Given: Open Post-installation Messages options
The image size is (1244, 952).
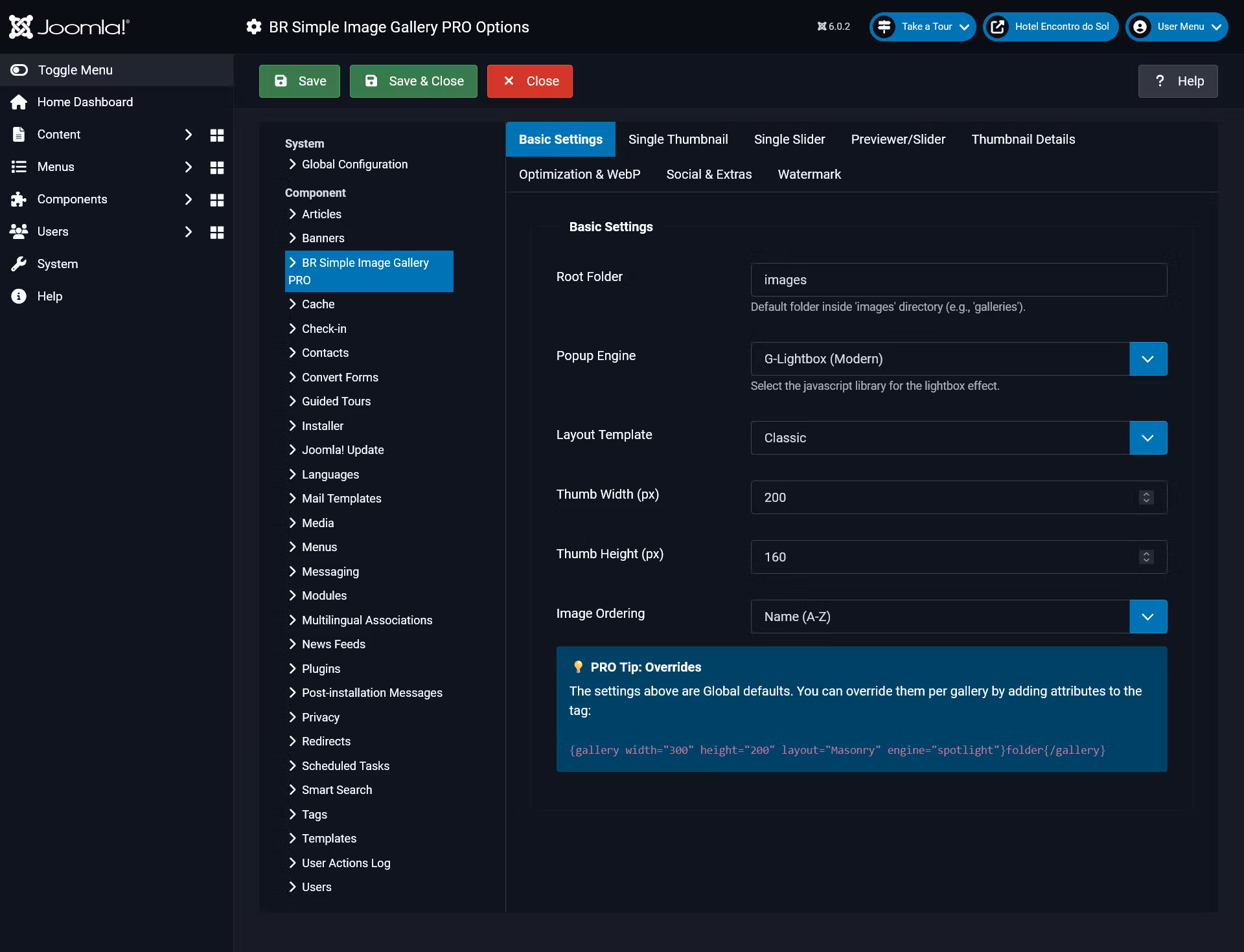Looking at the screenshot, I should coord(365,693).
